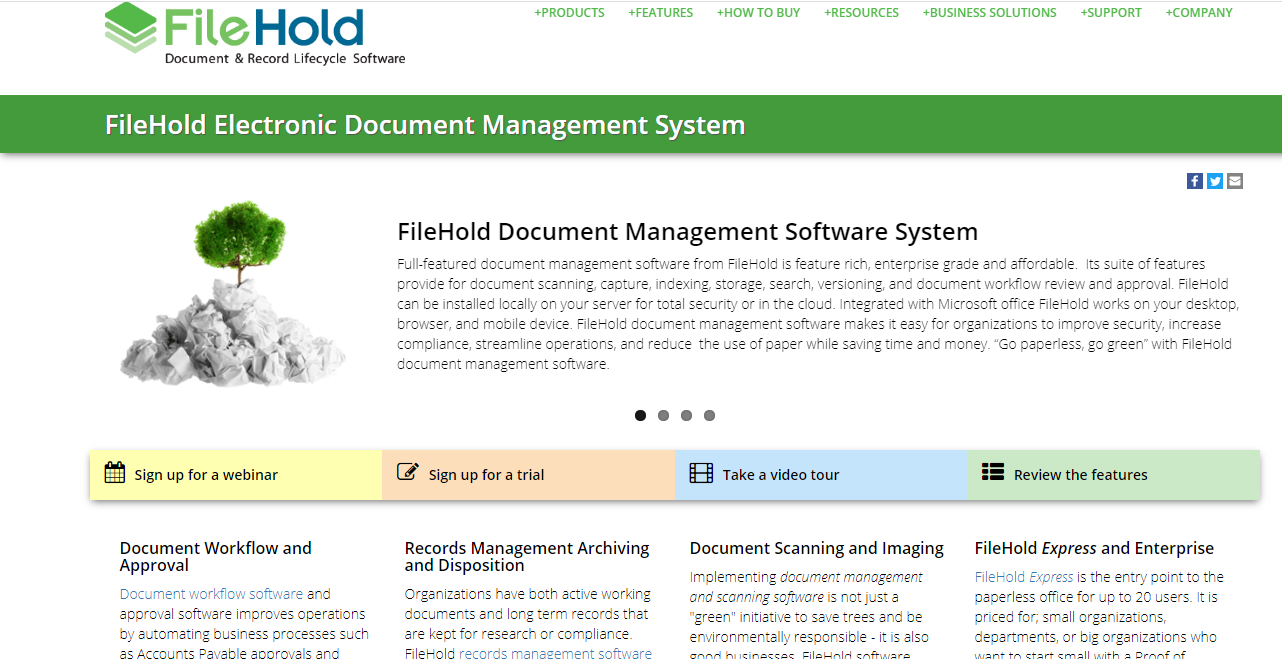Click the Document Workflow and Approval heading
Screen dimensions: 1282x659
click(216, 556)
